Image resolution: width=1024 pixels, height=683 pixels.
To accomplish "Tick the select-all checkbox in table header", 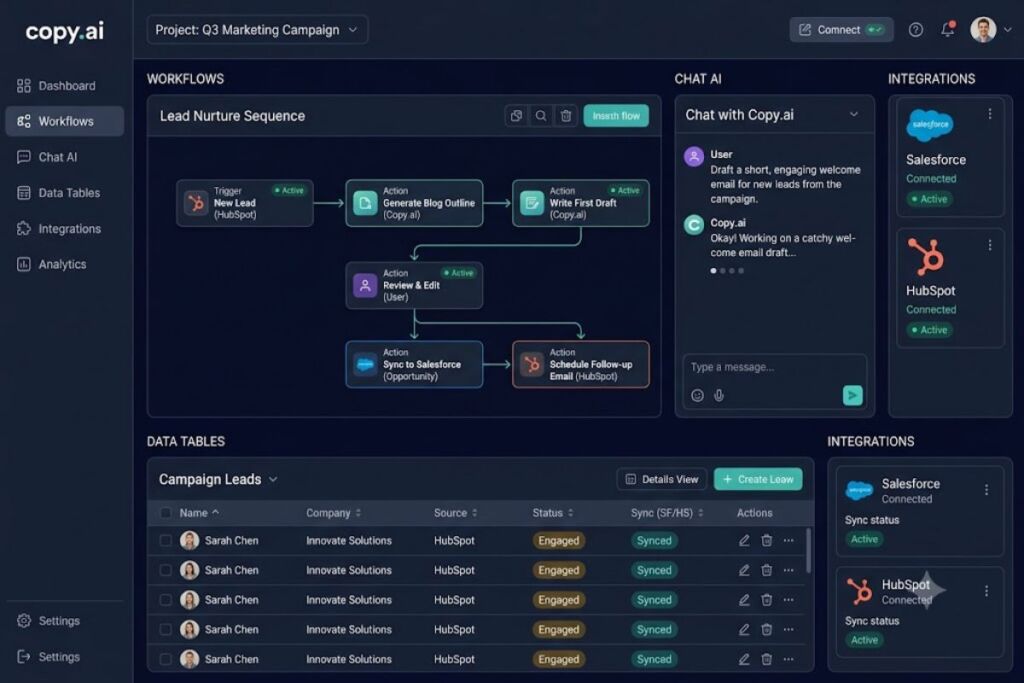I will coord(165,513).
